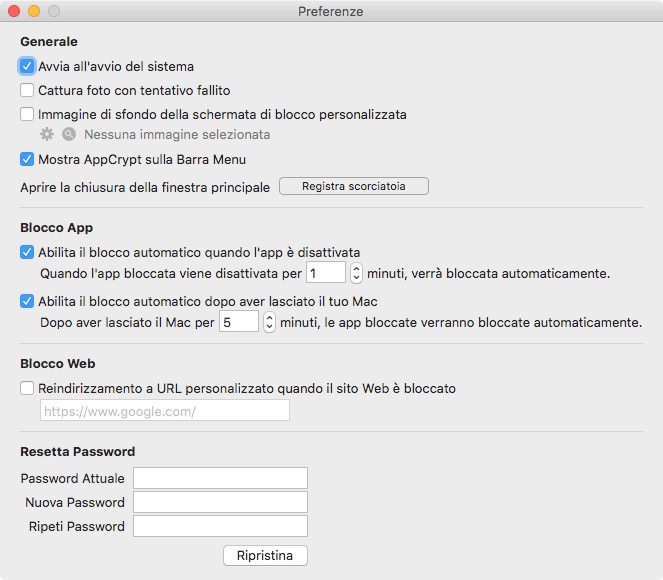Viewport: 663px width, 580px height.
Task: Toggle auto-lock after leaving your Mac
Action: (27, 301)
